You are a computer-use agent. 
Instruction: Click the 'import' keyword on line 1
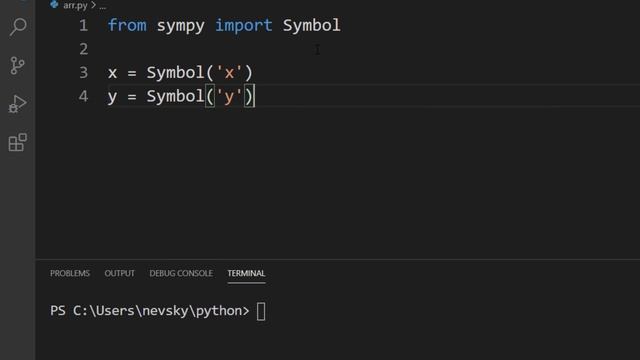tap(243, 26)
